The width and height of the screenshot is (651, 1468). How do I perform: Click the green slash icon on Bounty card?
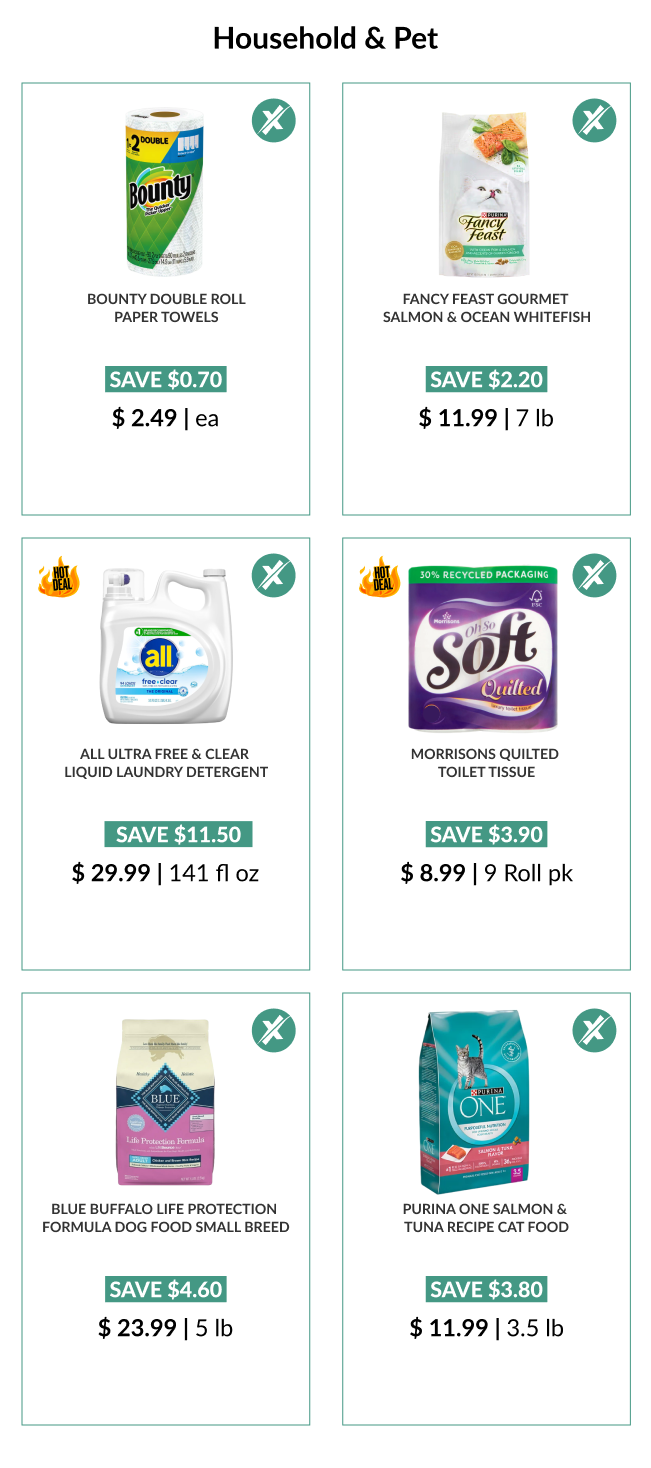tap(273, 121)
